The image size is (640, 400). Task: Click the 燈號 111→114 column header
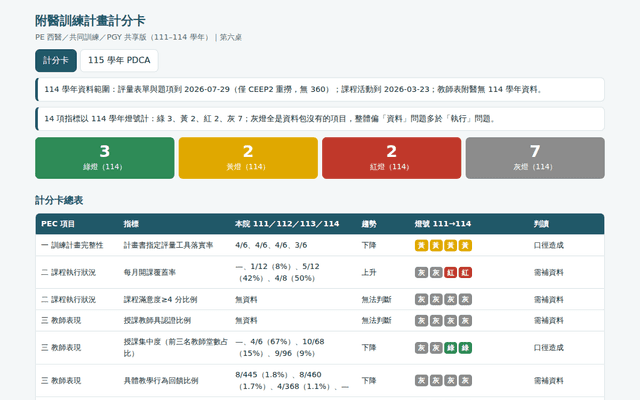coord(443,224)
